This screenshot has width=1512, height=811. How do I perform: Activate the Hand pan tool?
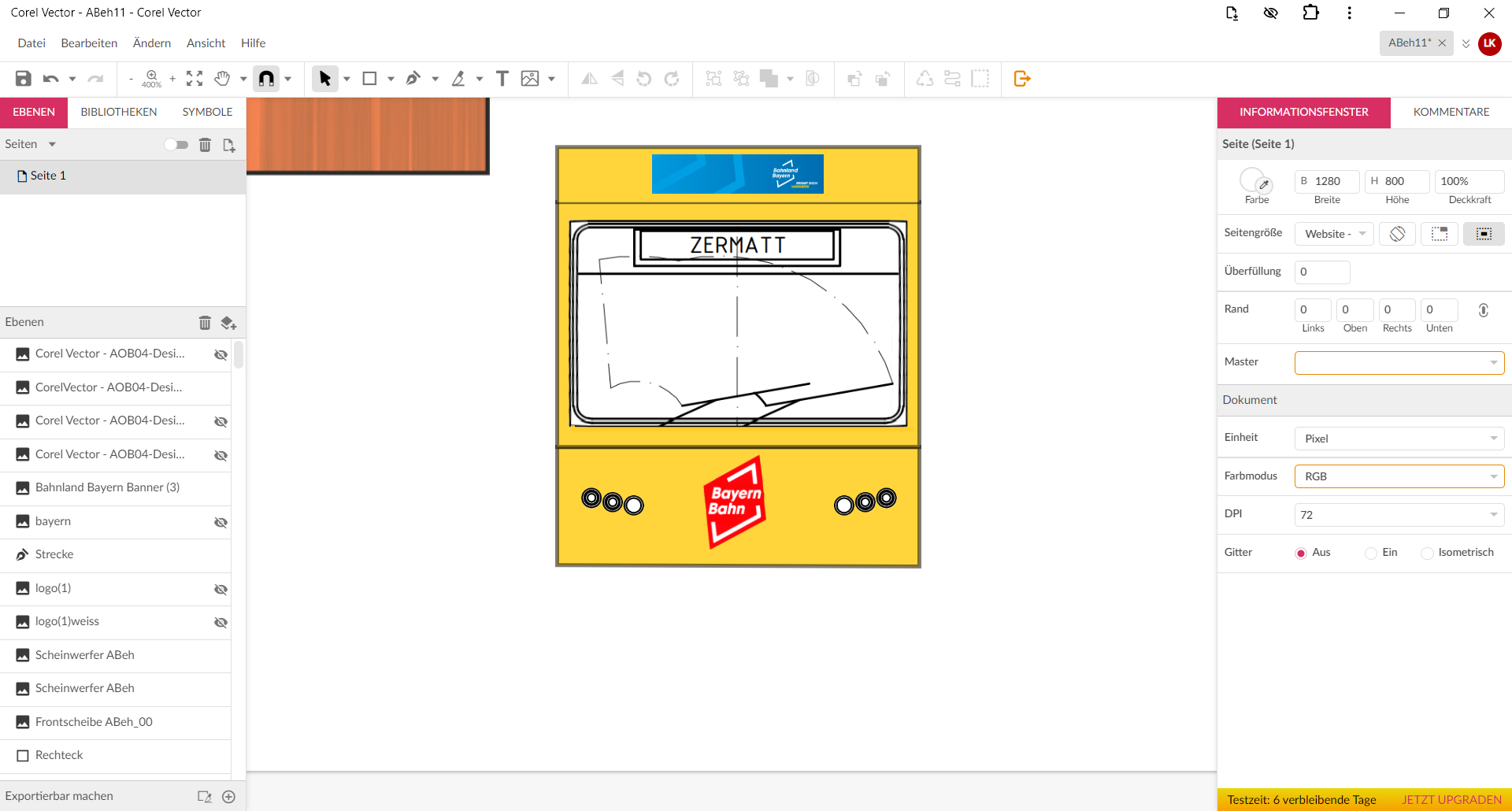coord(223,79)
